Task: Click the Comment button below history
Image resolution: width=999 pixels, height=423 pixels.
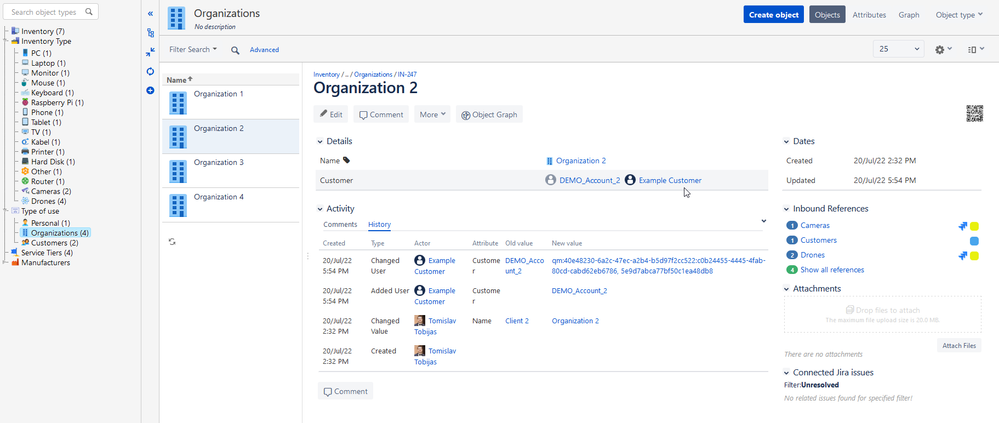Action: click(345, 391)
